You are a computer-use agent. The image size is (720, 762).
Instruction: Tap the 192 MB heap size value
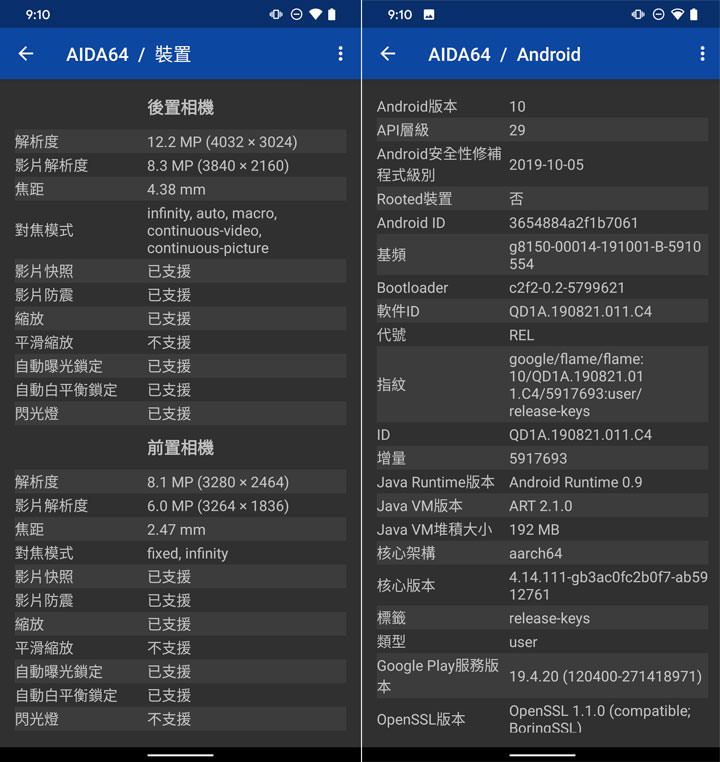[534, 530]
